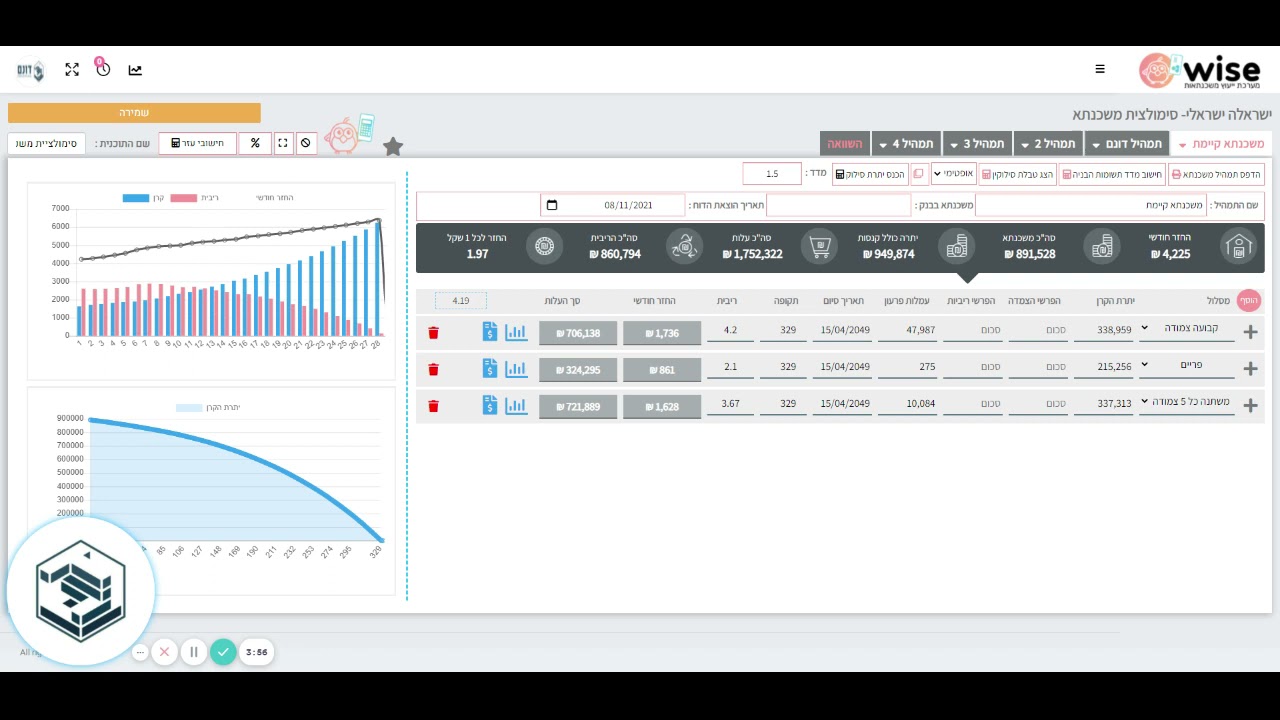Open track dropdown for פריים
This screenshot has height=720, width=1280.
click(x=1187, y=365)
